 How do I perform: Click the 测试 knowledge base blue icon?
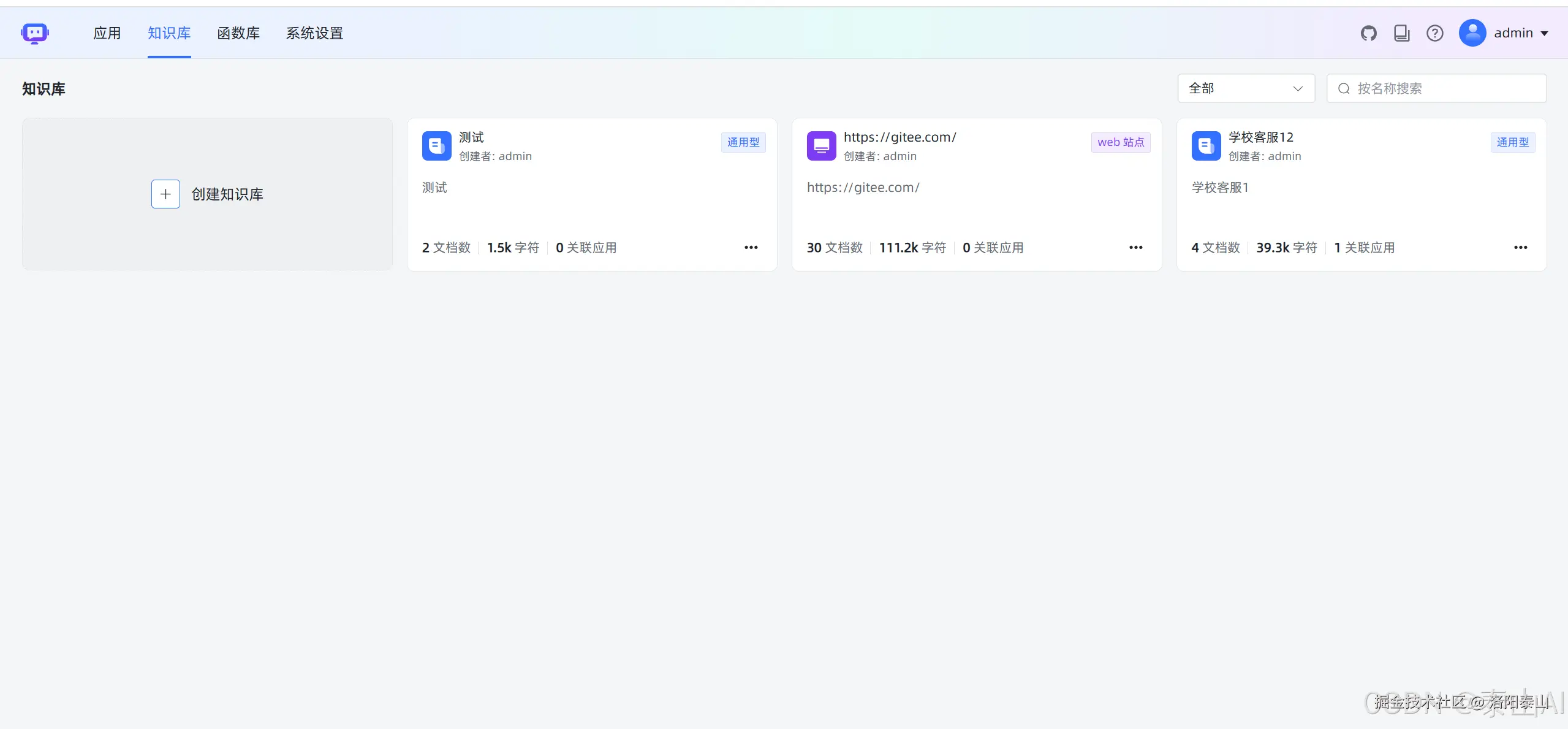(x=436, y=146)
